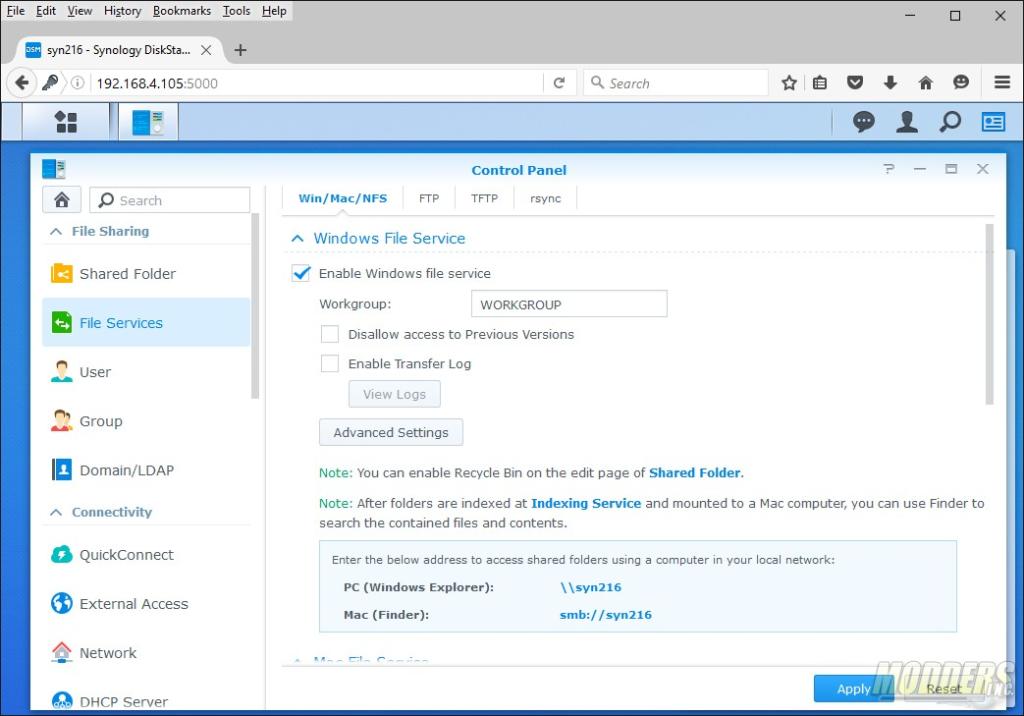This screenshot has height=716, width=1024.
Task: Switch to the rsync tab
Action: 545,198
